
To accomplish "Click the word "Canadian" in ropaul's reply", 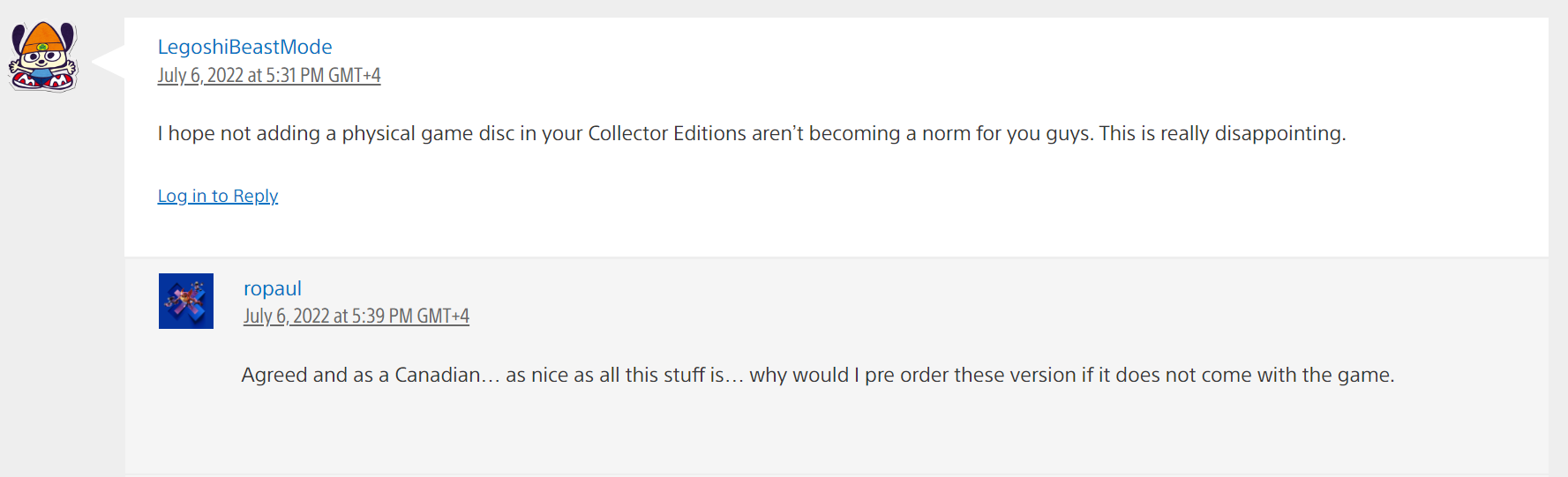I will point(438,375).
